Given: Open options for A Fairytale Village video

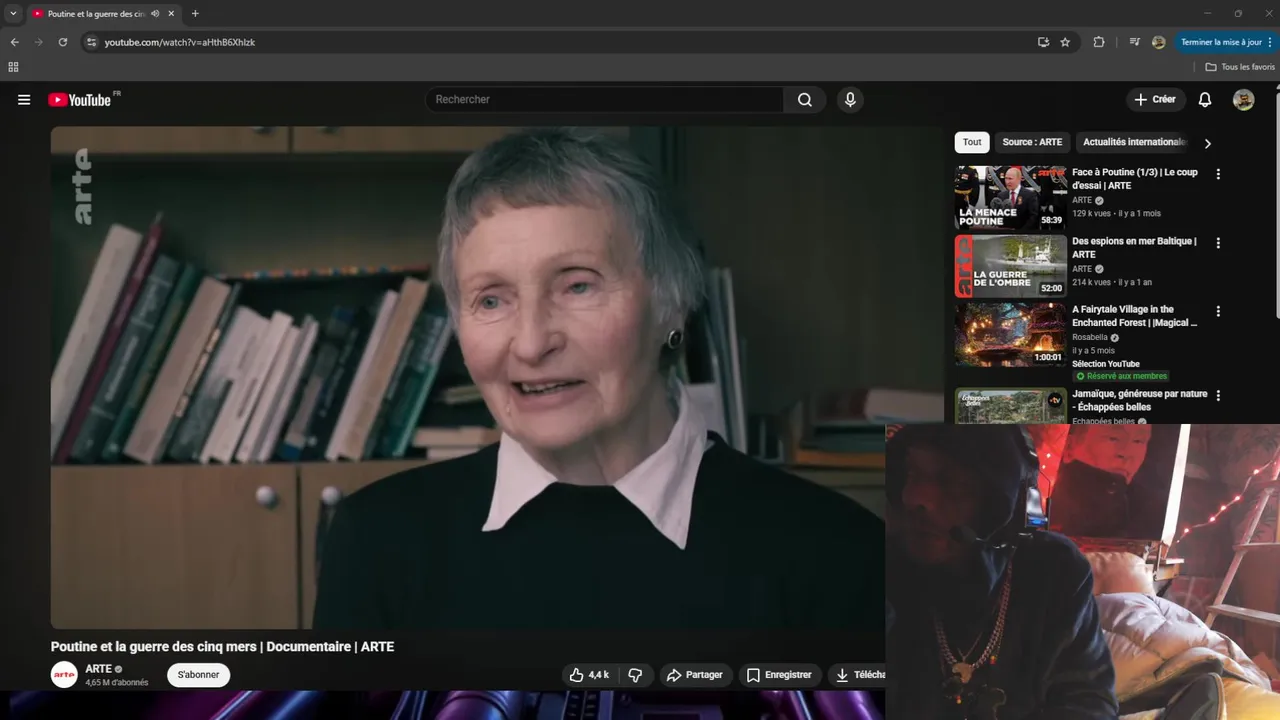Looking at the screenshot, I should 1218,311.
